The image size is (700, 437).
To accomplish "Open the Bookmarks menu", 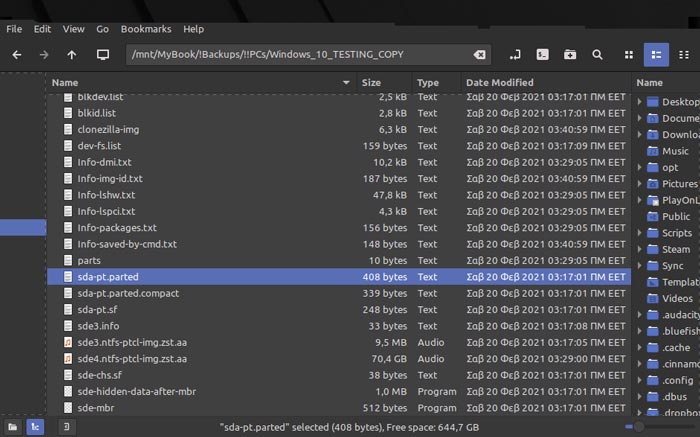I will pyautogui.click(x=146, y=29).
